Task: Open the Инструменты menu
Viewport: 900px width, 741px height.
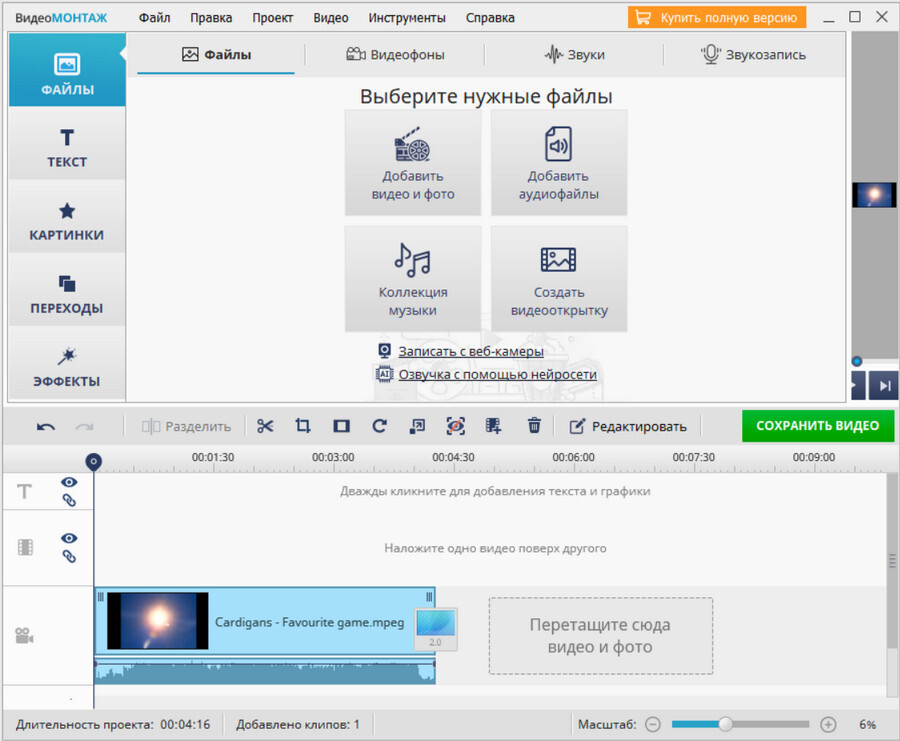Action: (x=407, y=18)
